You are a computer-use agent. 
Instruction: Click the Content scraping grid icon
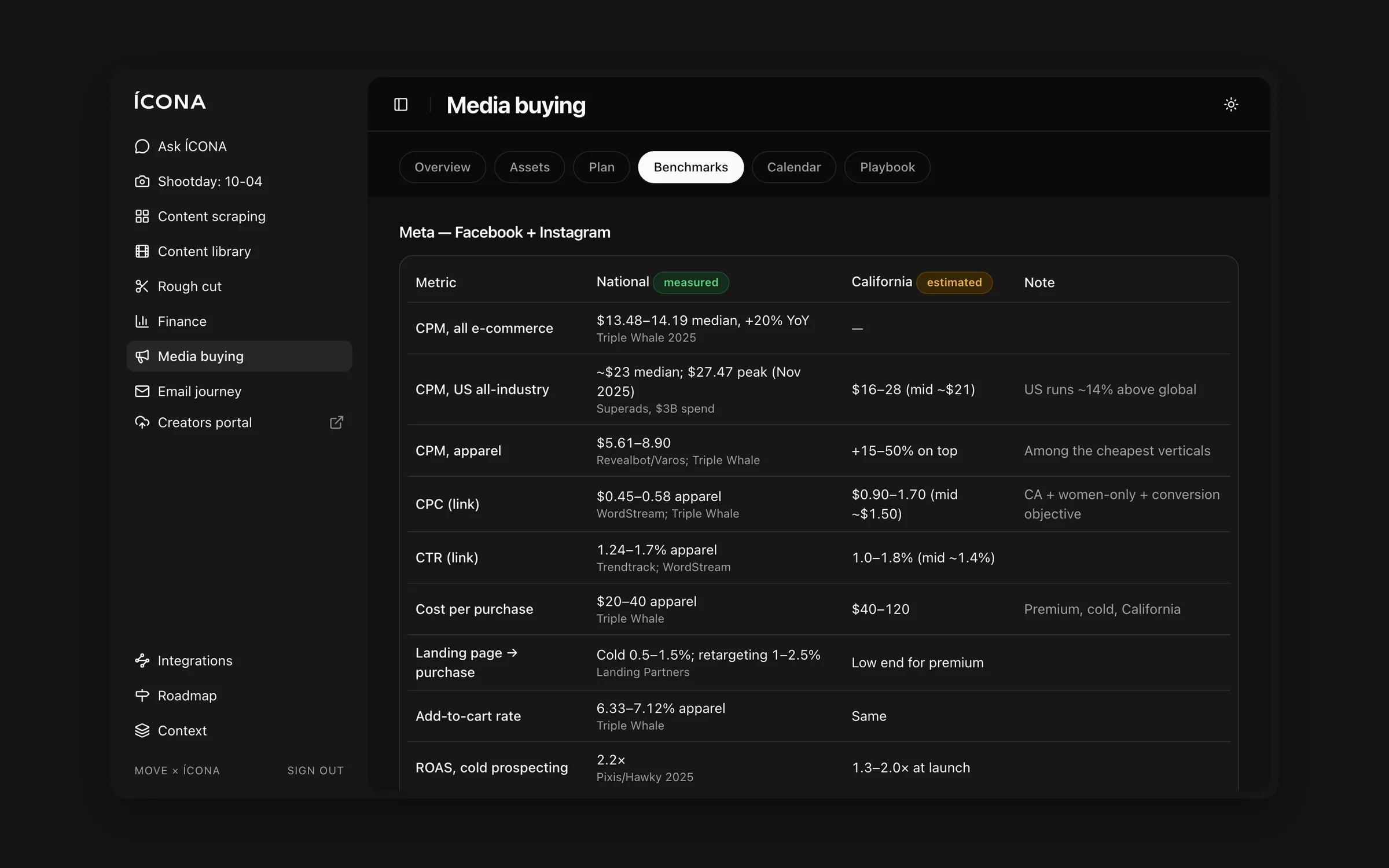[x=142, y=216]
